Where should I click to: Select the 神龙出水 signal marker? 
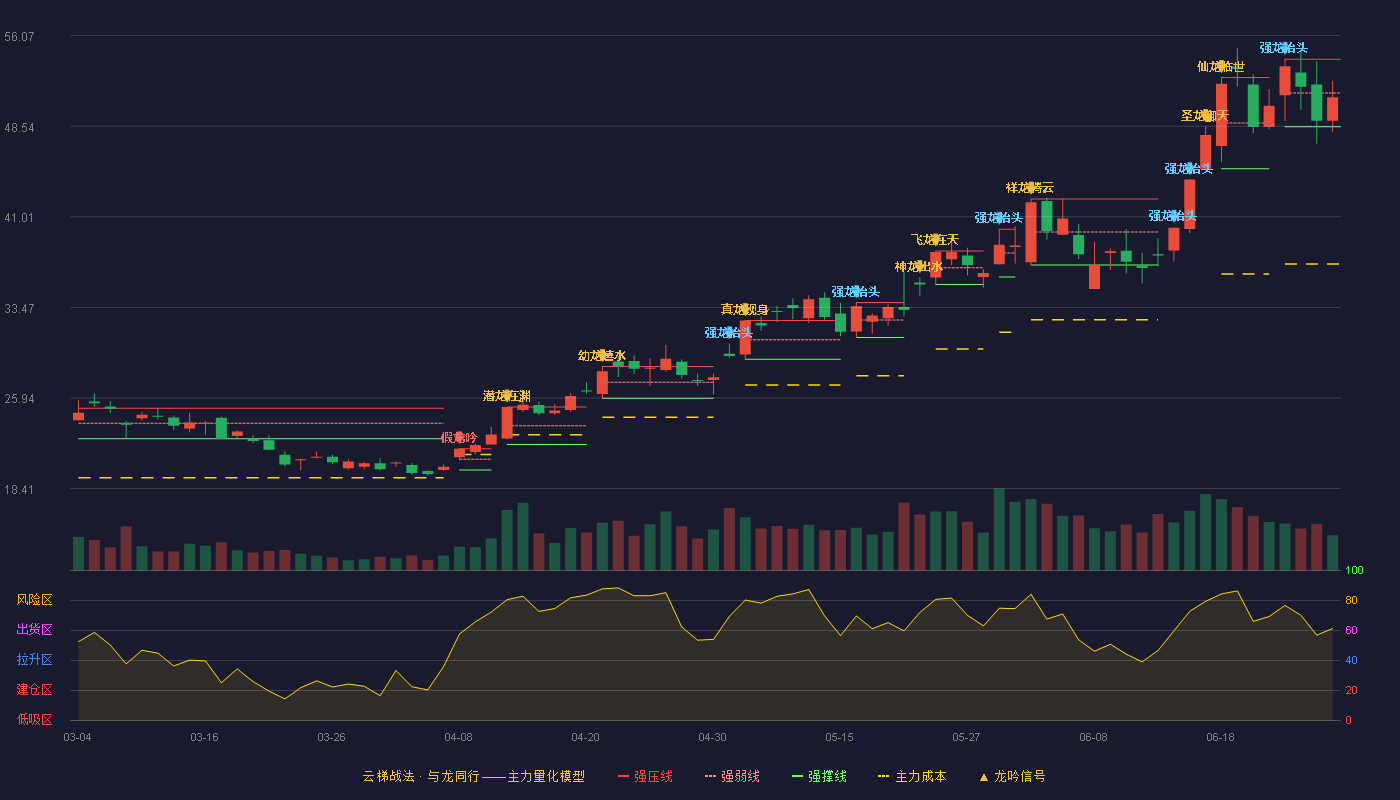tap(918, 267)
